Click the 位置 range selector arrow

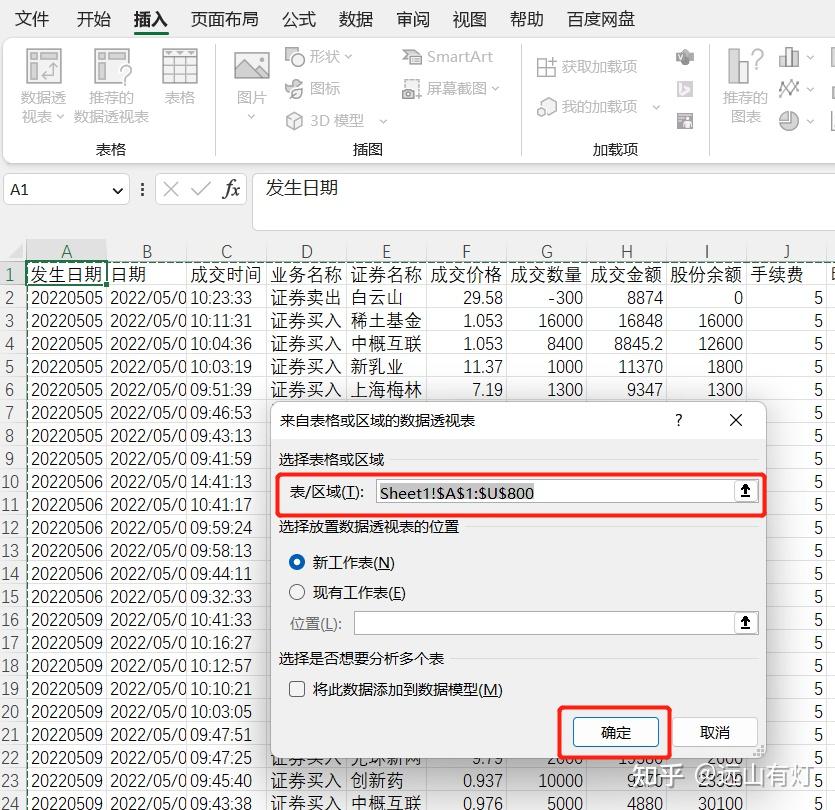click(746, 622)
